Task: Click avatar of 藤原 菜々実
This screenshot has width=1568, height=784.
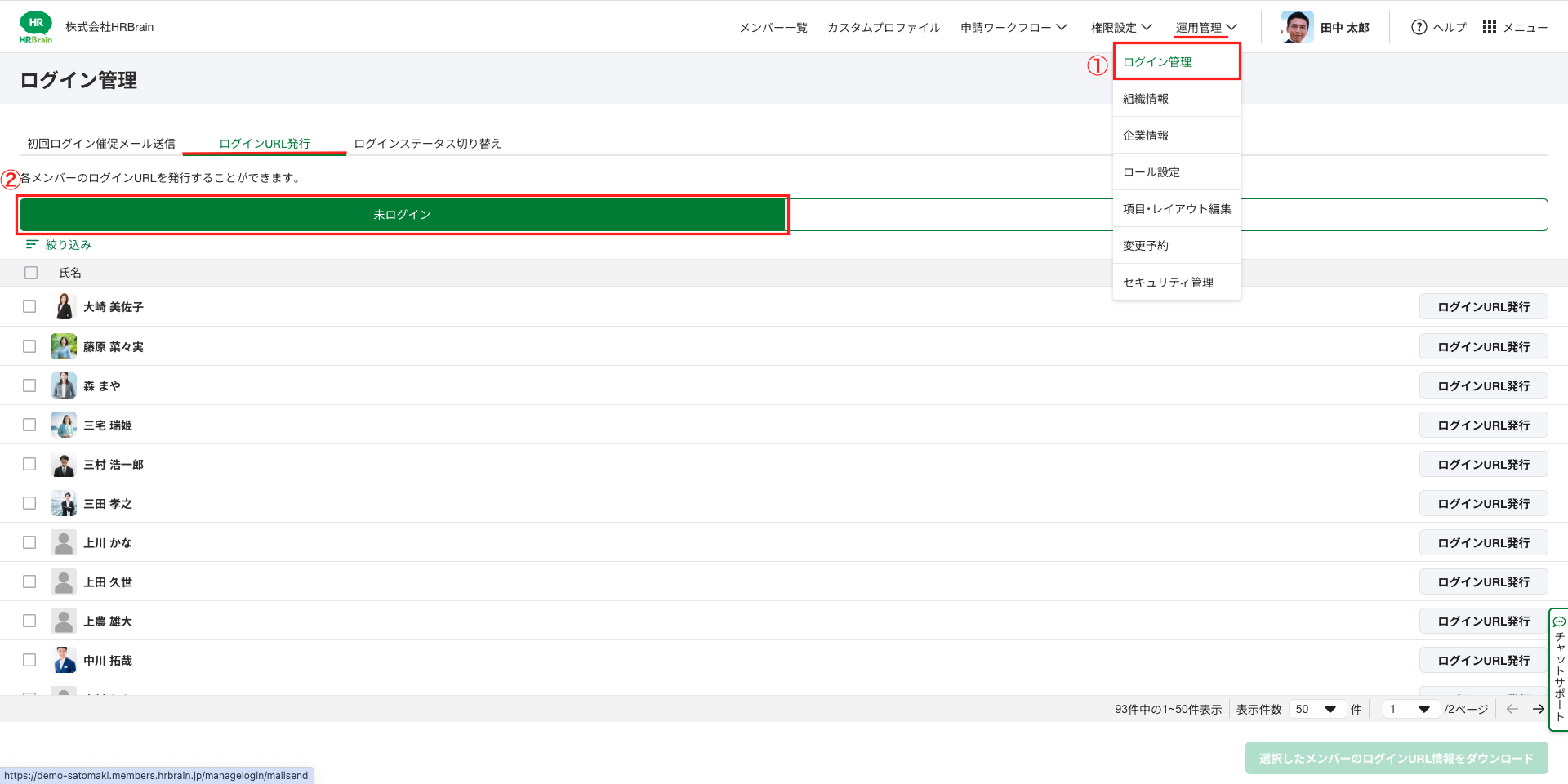Action: 64,346
